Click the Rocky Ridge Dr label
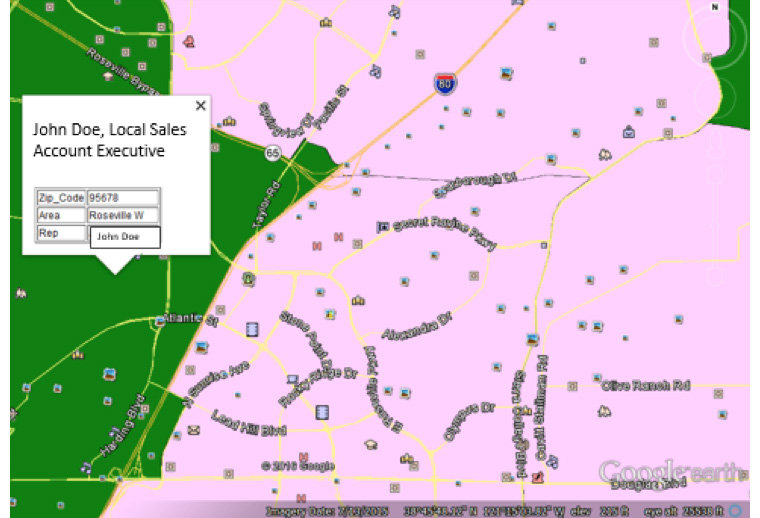Screen dimensions: 760x518 tap(318, 386)
